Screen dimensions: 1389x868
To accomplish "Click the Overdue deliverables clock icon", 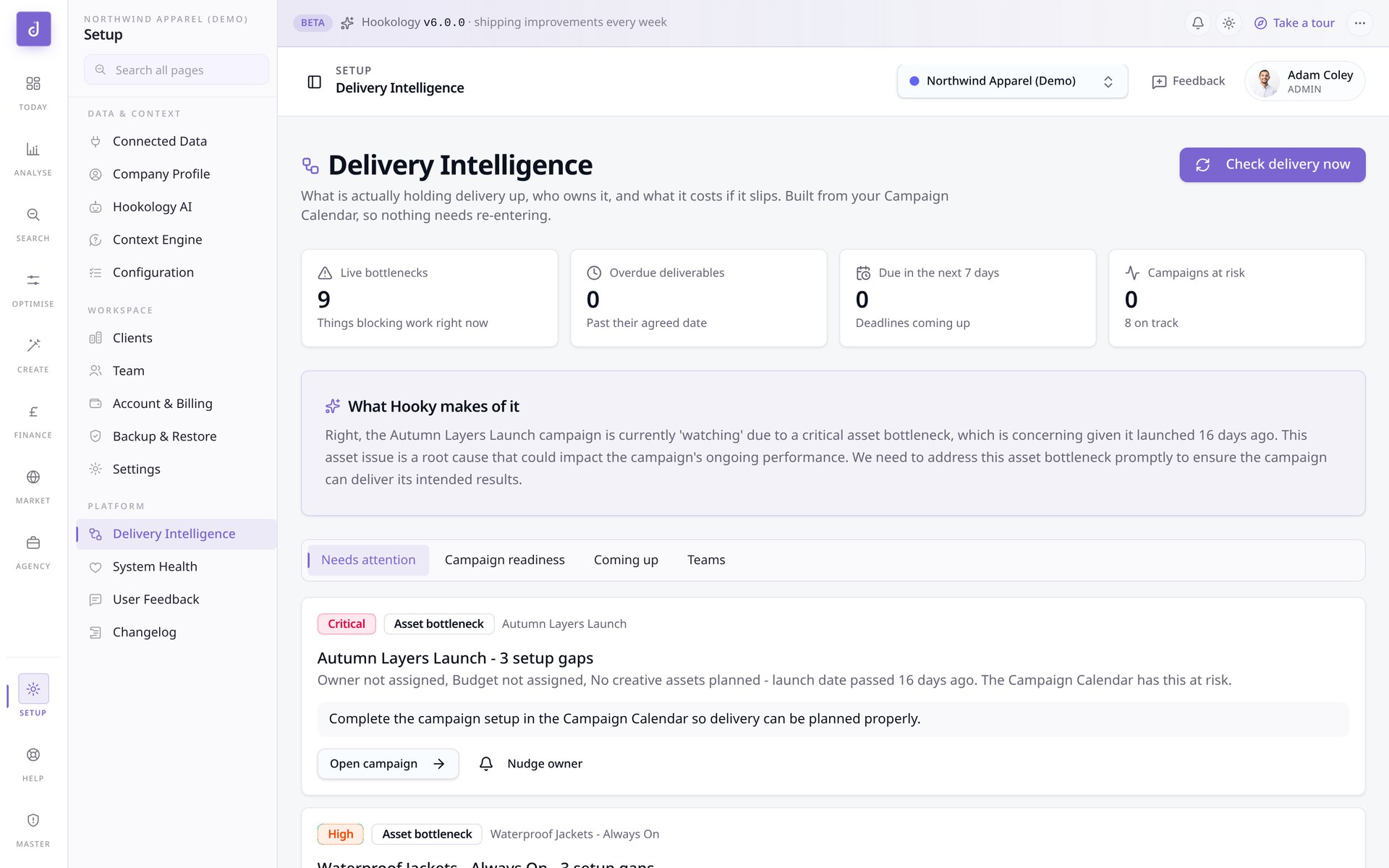I will pos(594,273).
